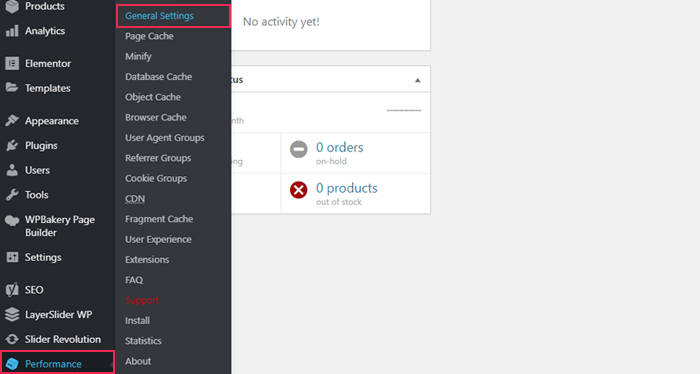Open Install submenu item
This screenshot has height=374, width=700.
tap(138, 320)
